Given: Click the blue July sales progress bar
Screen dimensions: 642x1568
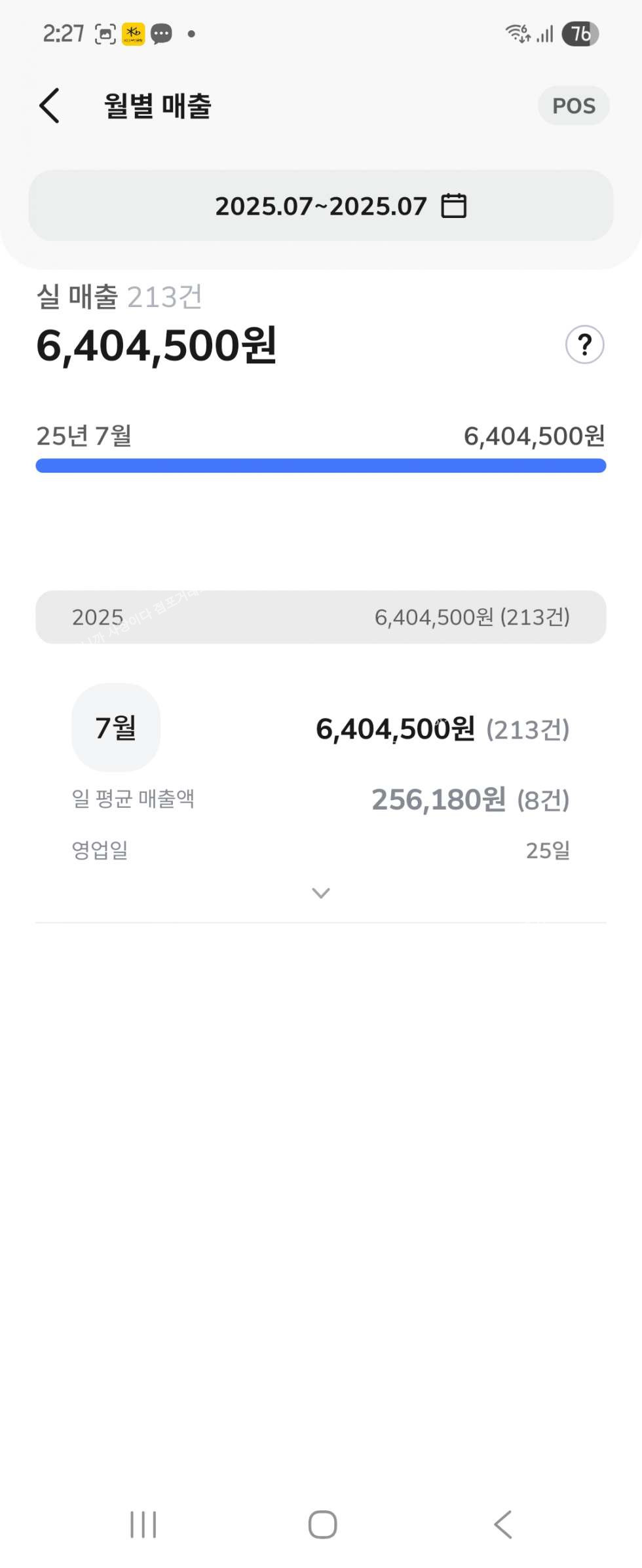Looking at the screenshot, I should point(320,465).
